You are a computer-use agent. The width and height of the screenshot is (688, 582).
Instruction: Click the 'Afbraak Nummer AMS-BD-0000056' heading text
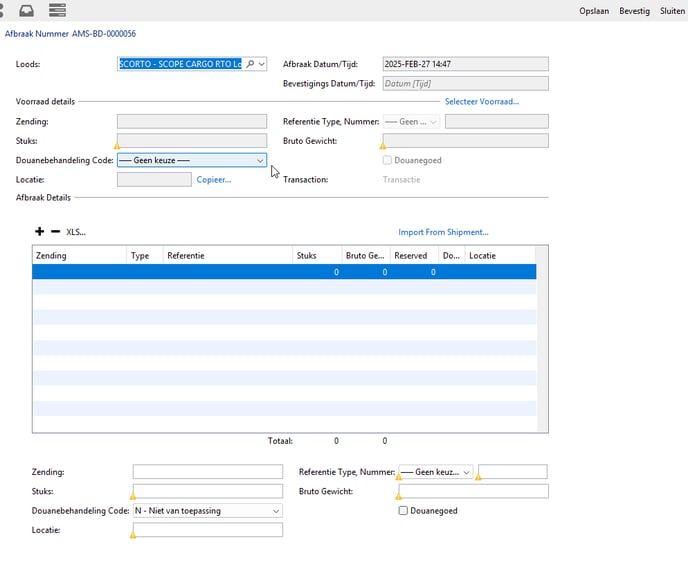click(70, 34)
